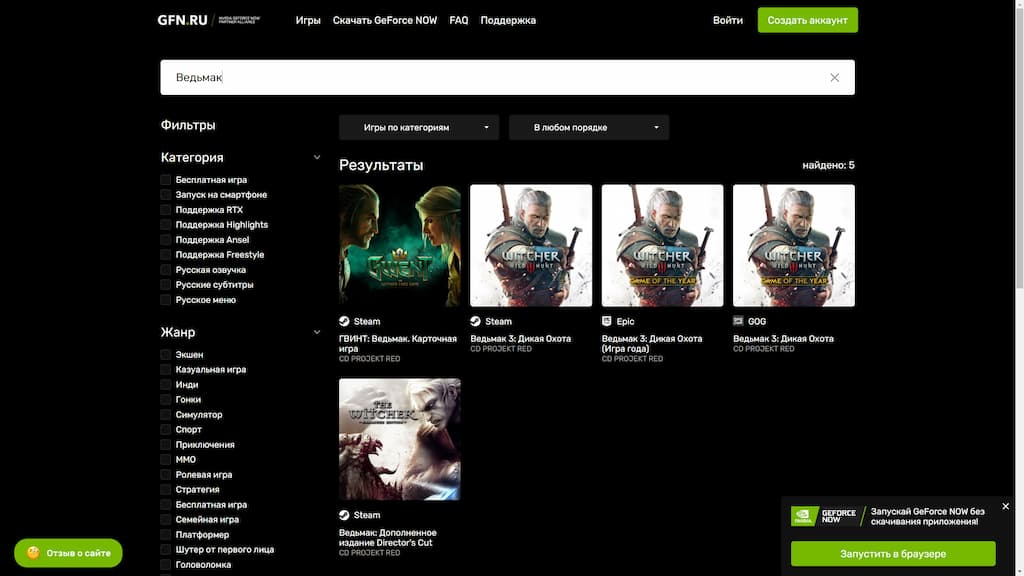Enable the Бесплатная игра category checkbox
1024x576 pixels.
pyautogui.click(x=166, y=180)
